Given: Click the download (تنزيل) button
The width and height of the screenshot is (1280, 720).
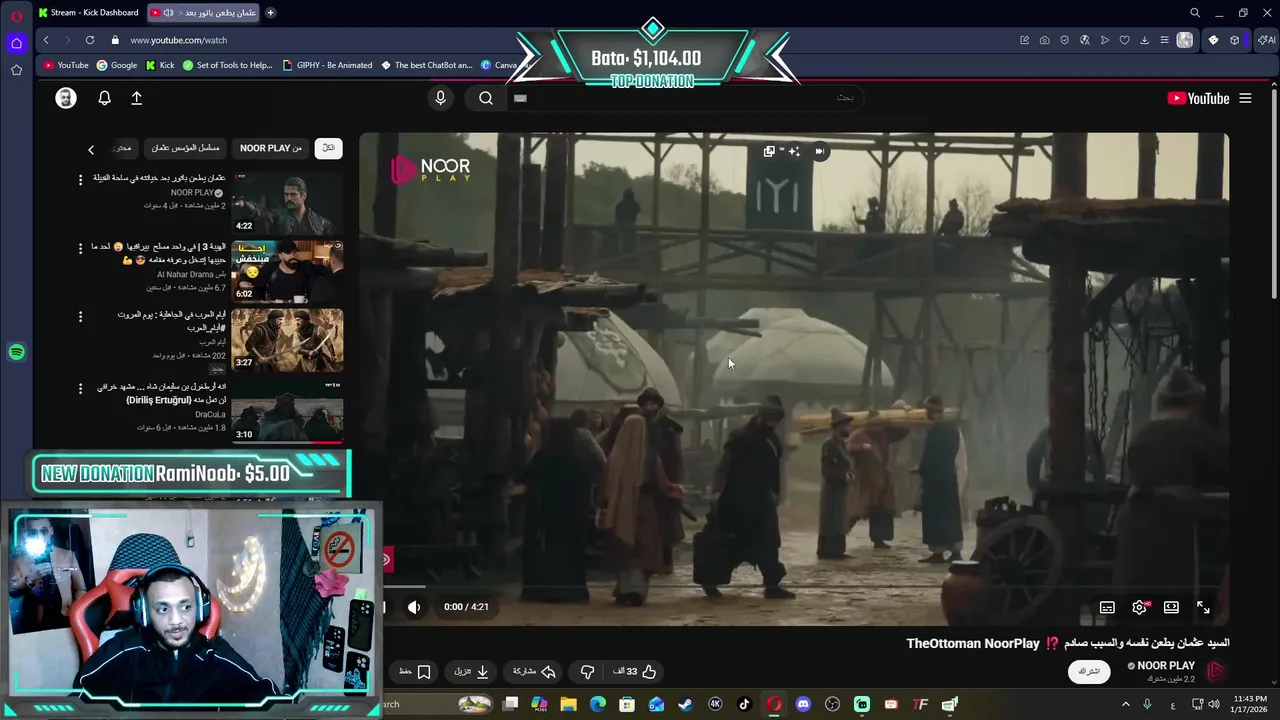Looking at the screenshot, I should [x=471, y=672].
